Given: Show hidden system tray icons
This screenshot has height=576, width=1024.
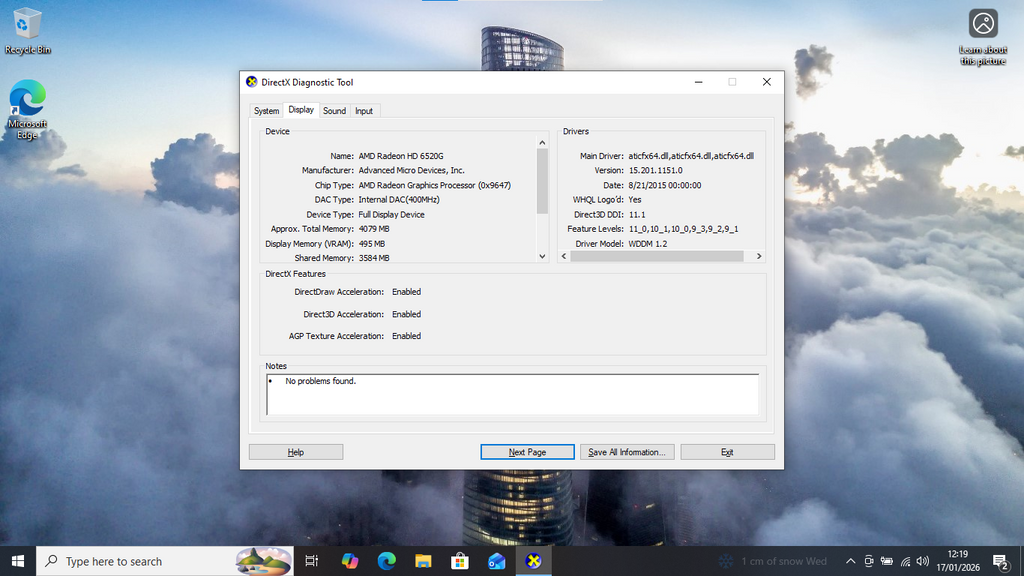Looking at the screenshot, I should click(x=851, y=561).
